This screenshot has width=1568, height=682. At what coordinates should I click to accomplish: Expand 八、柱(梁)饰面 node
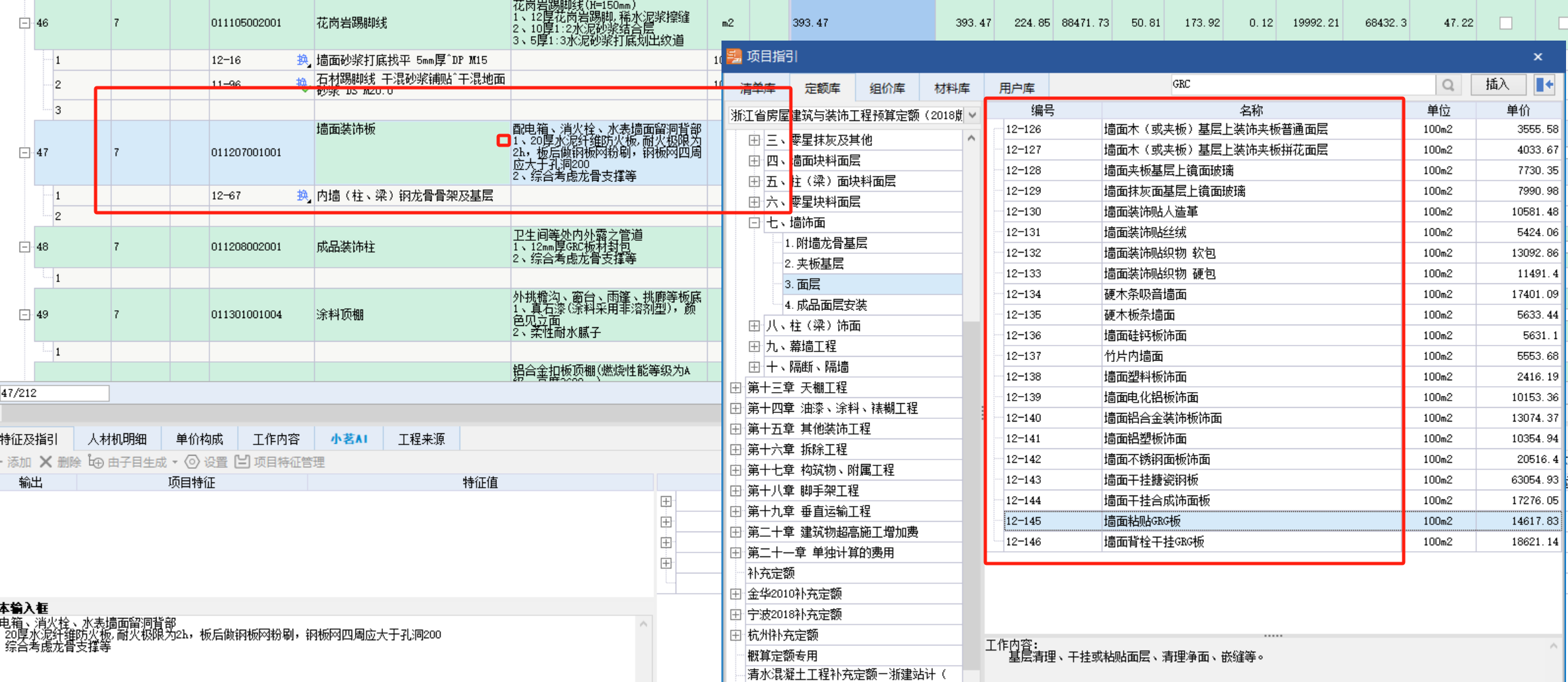(754, 325)
